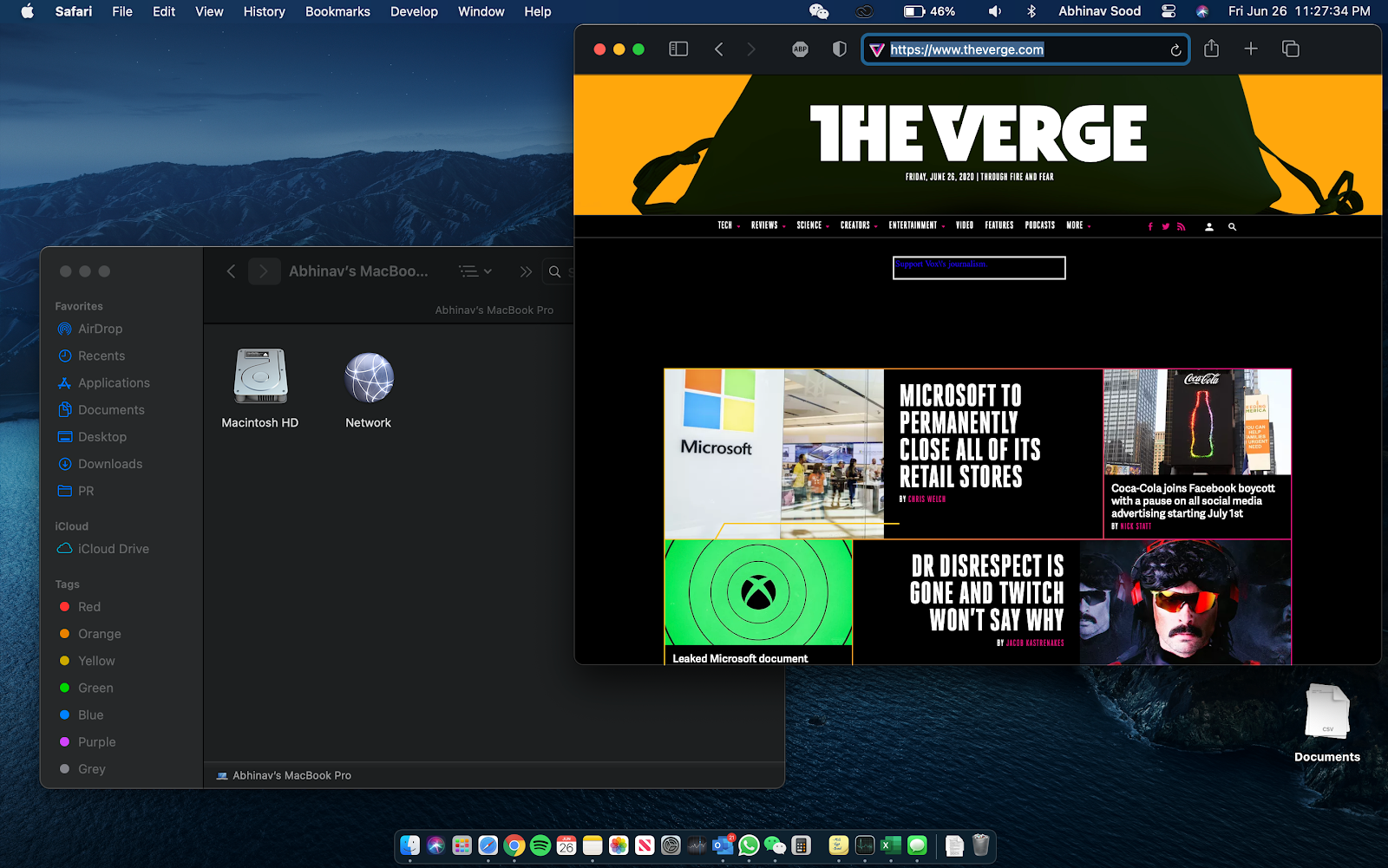
Task: Open the Window menu
Action: coord(481,11)
